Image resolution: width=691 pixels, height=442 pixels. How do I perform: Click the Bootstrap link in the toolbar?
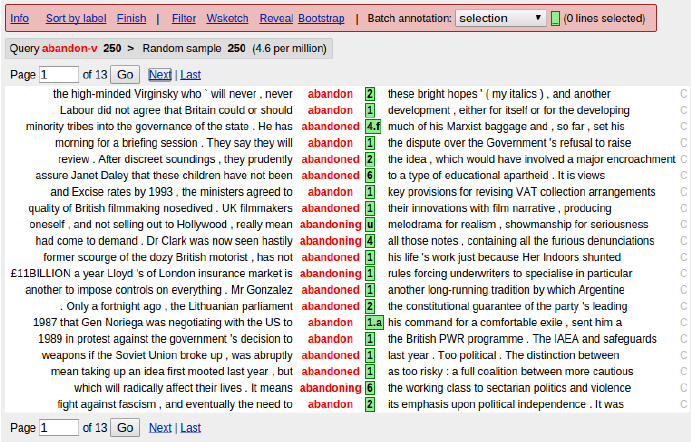pyautogui.click(x=321, y=19)
